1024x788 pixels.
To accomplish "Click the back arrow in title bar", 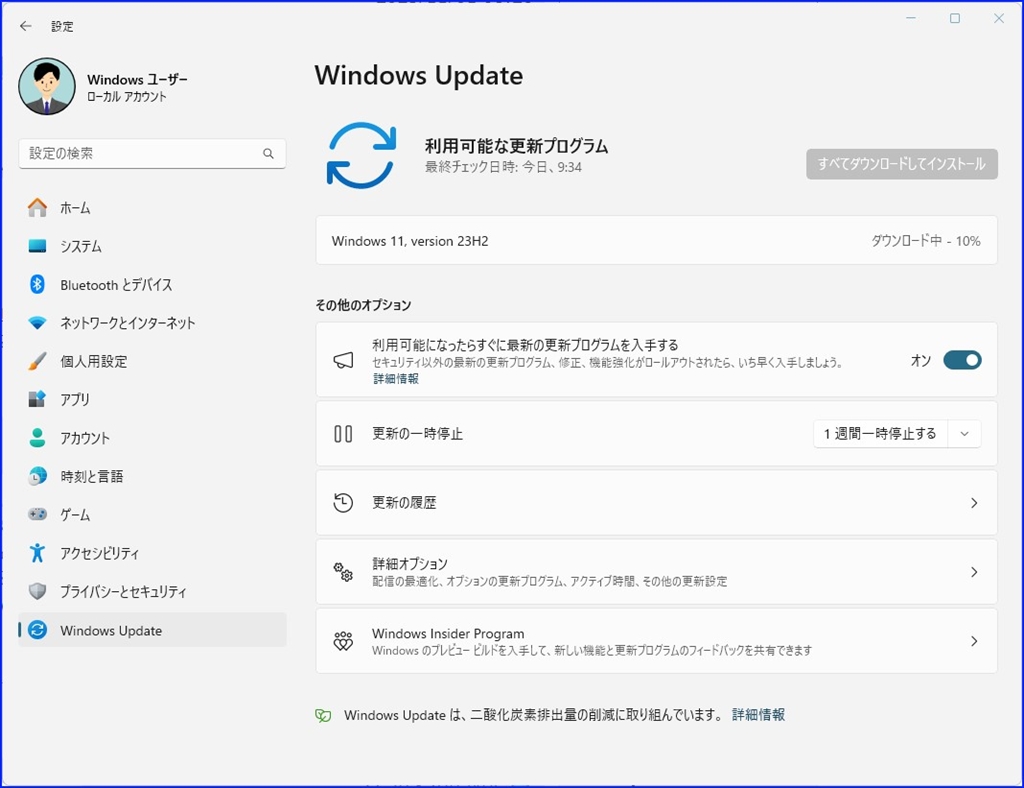I will (25, 26).
